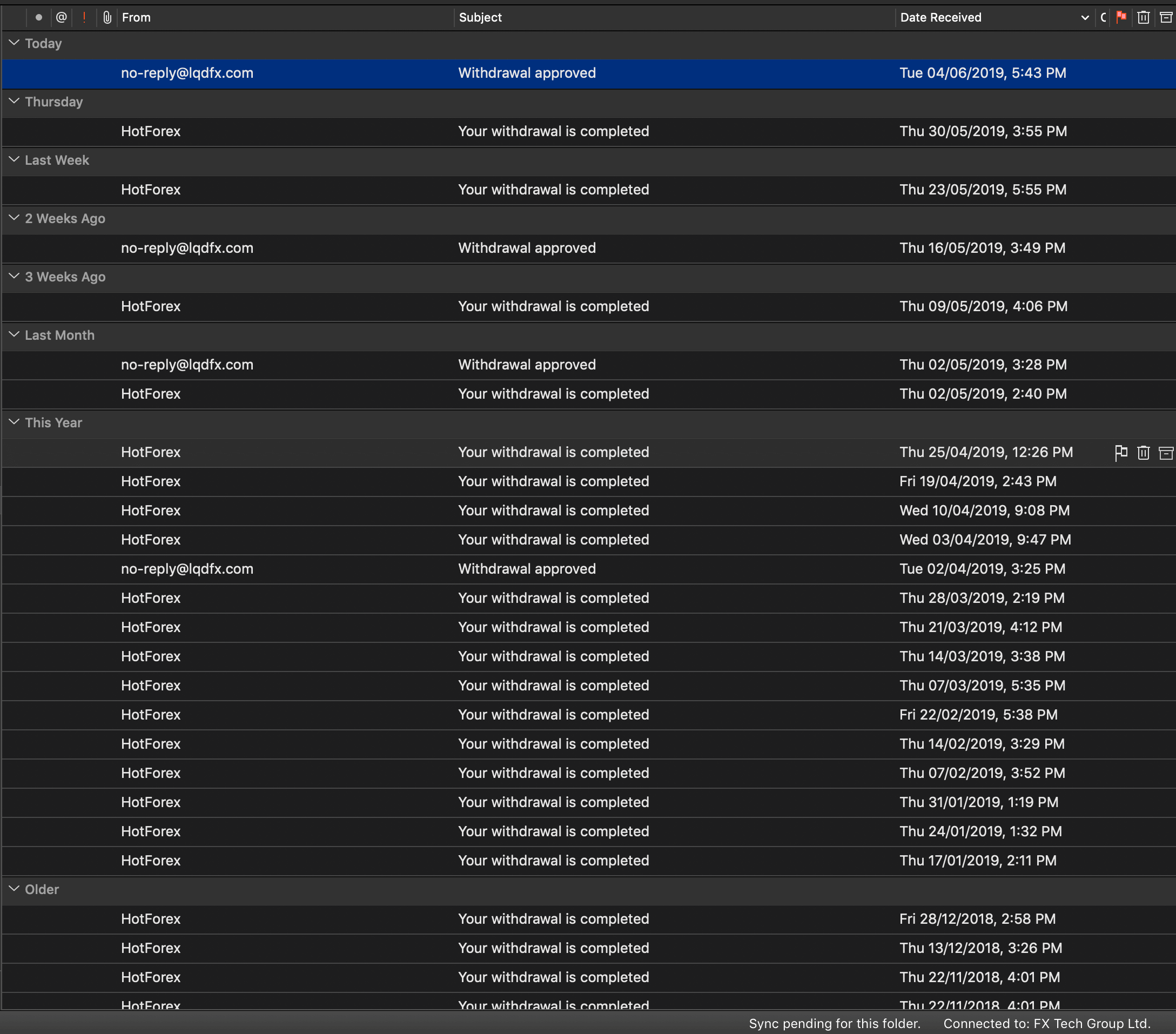Click the delete icon on Thu 25/04/2019 email

pyautogui.click(x=1140, y=452)
